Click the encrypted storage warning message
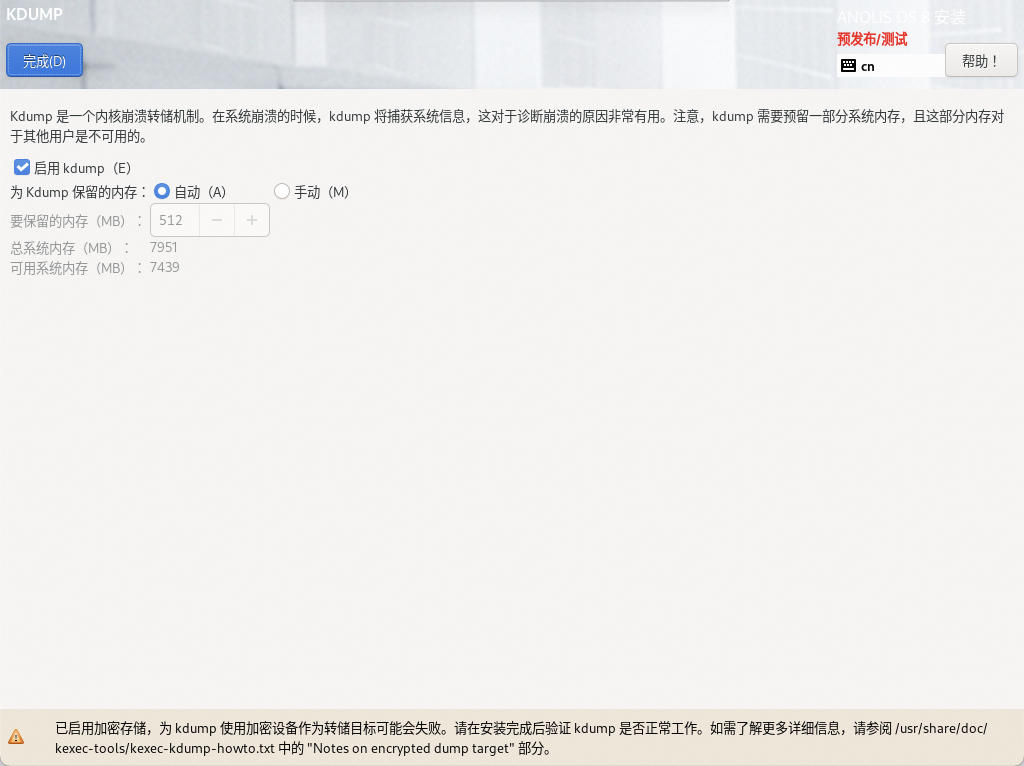1024x766 pixels. (520, 737)
